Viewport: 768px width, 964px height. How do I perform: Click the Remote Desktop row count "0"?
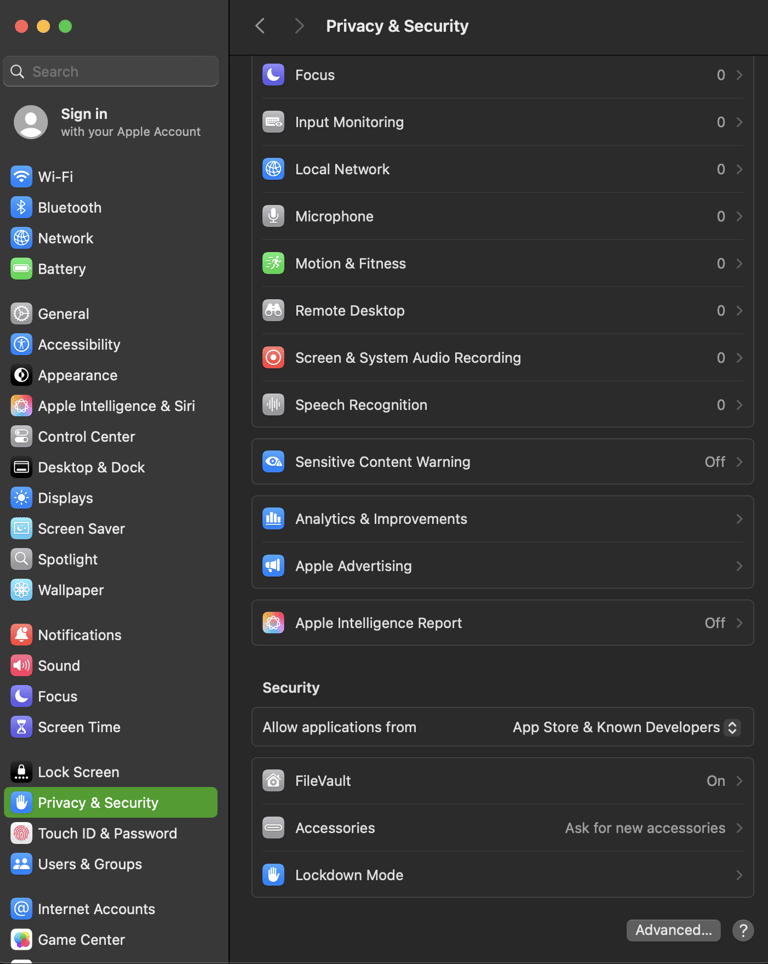point(721,310)
